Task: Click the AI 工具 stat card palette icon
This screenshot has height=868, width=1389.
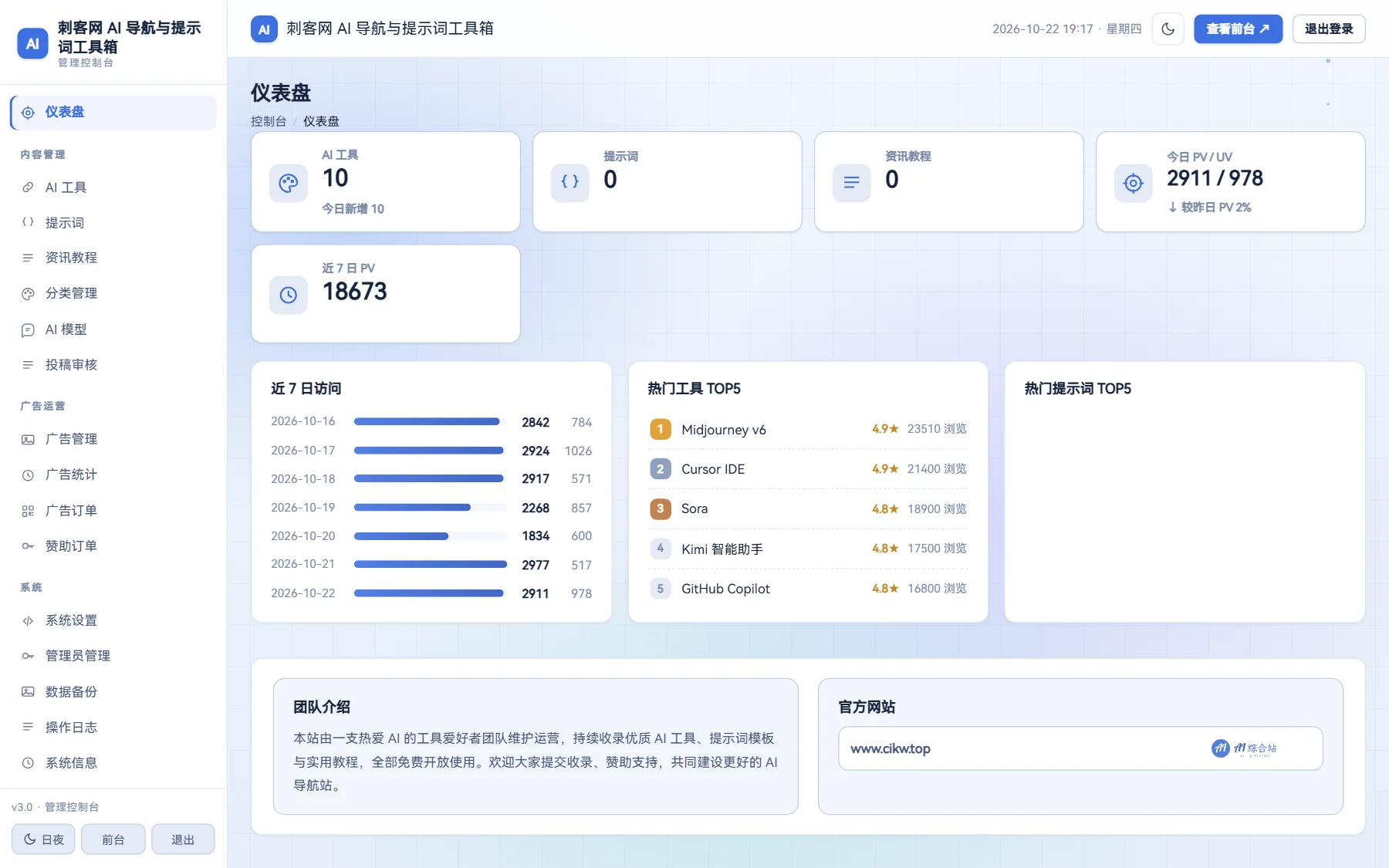Action: click(x=289, y=183)
